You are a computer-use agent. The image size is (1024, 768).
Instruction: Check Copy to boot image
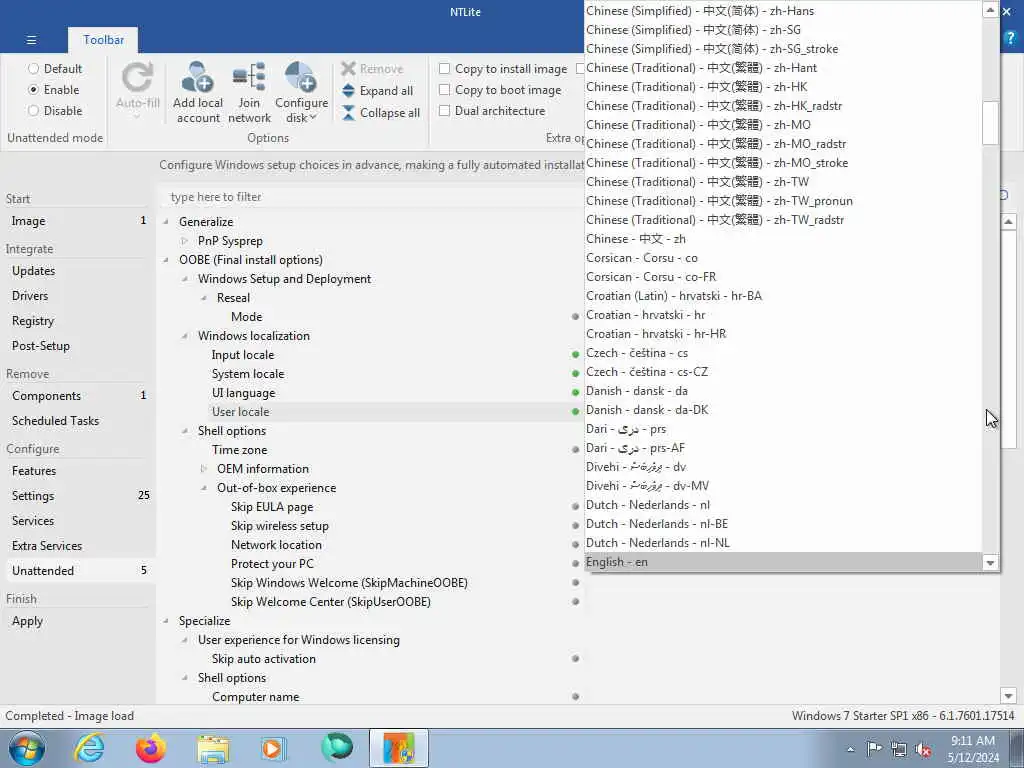point(444,89)
